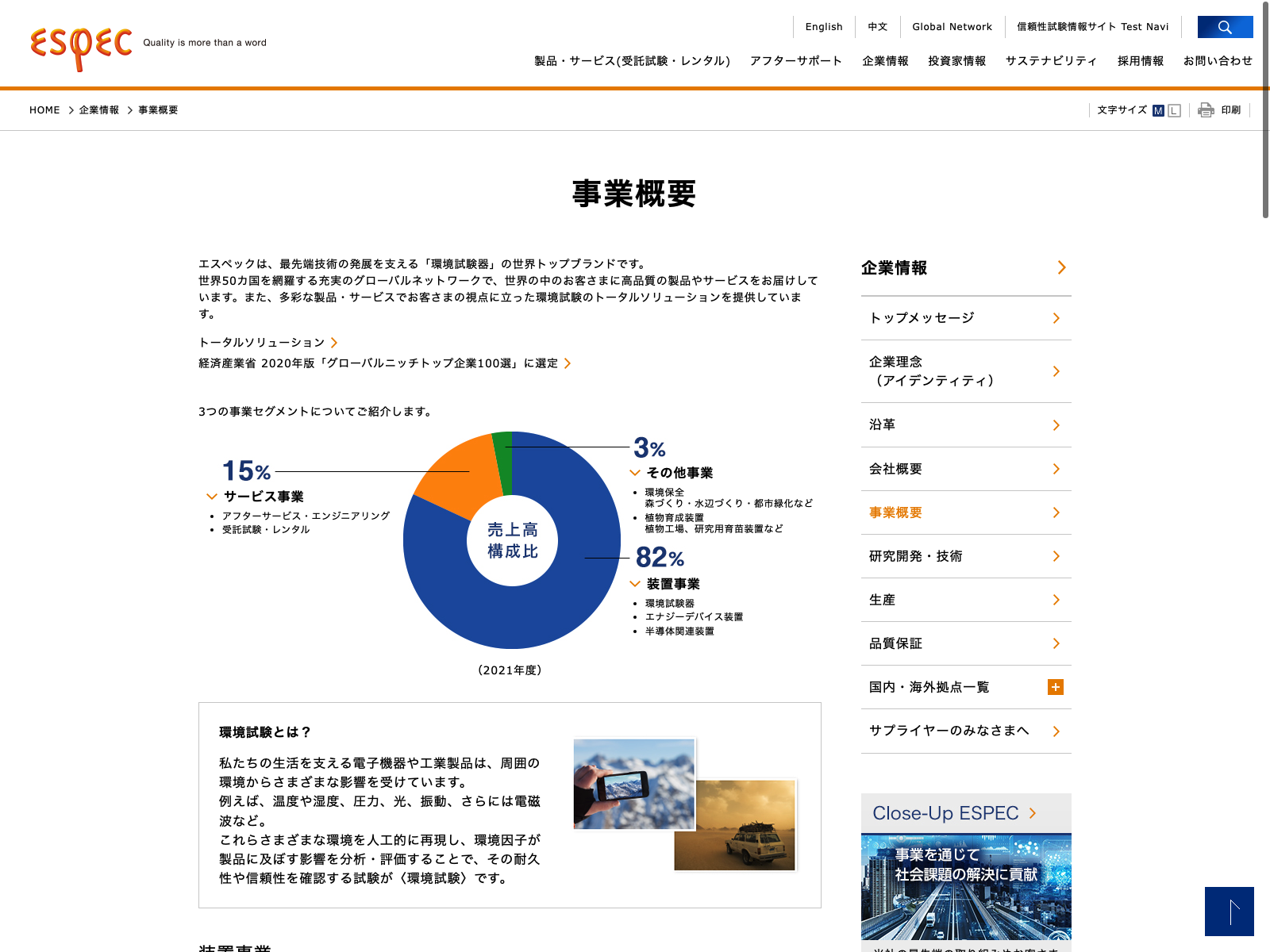Click the printer icon
The width and height of the screenshot is (1270, 952).
(x=1206, y=110)
